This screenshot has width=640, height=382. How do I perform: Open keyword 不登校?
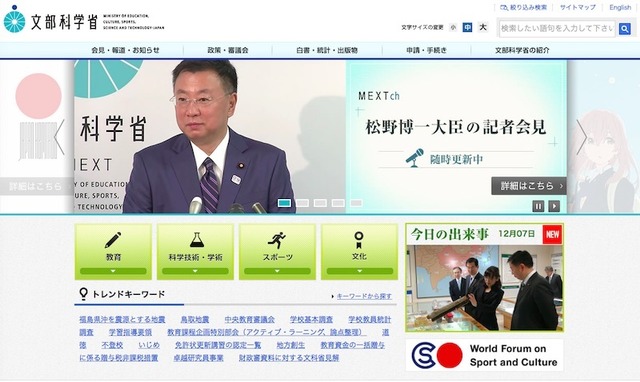click(x=112, y=345)
